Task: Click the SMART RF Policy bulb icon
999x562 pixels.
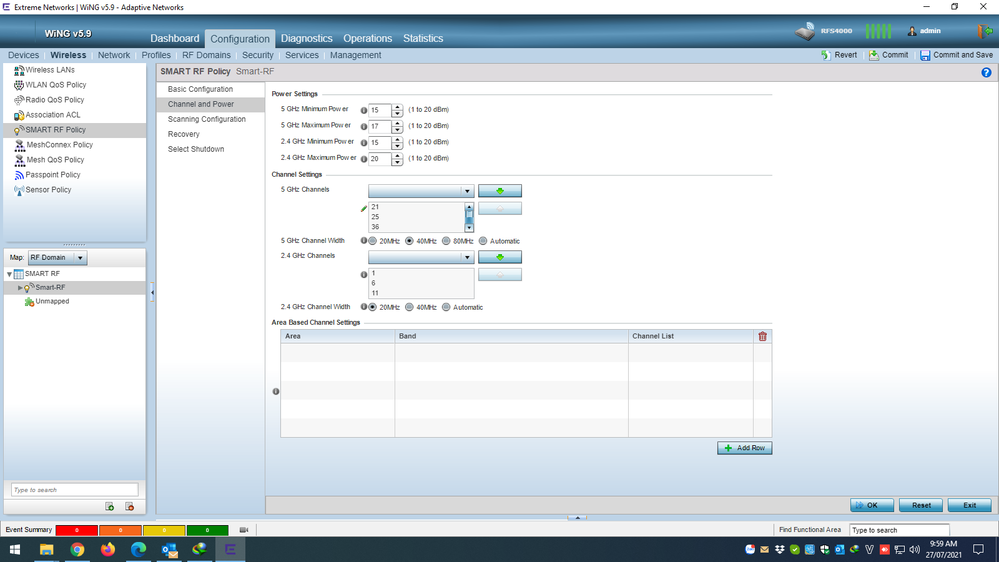Action: point(19,130)
